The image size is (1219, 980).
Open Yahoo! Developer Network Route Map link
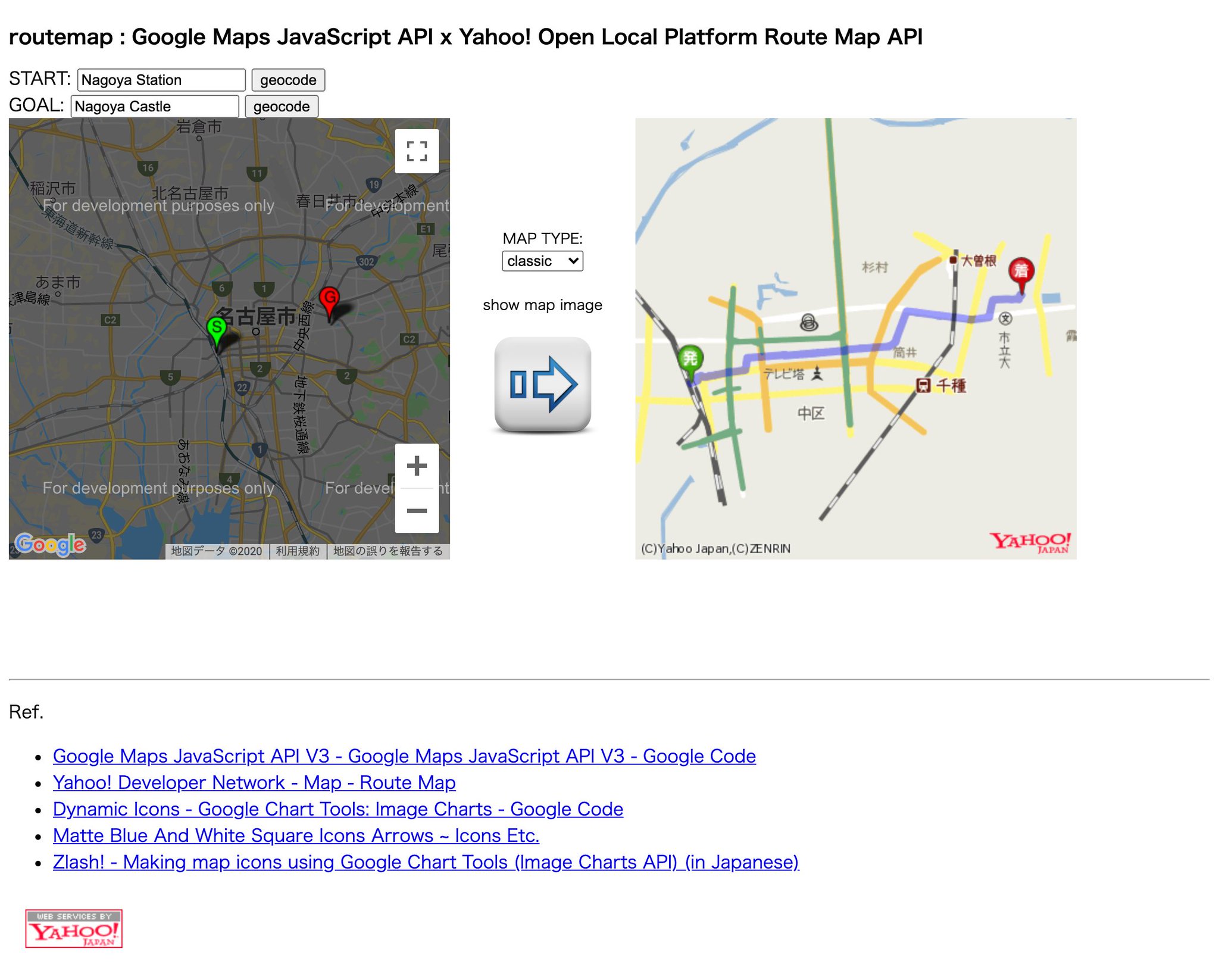click(x=254, y=782)
